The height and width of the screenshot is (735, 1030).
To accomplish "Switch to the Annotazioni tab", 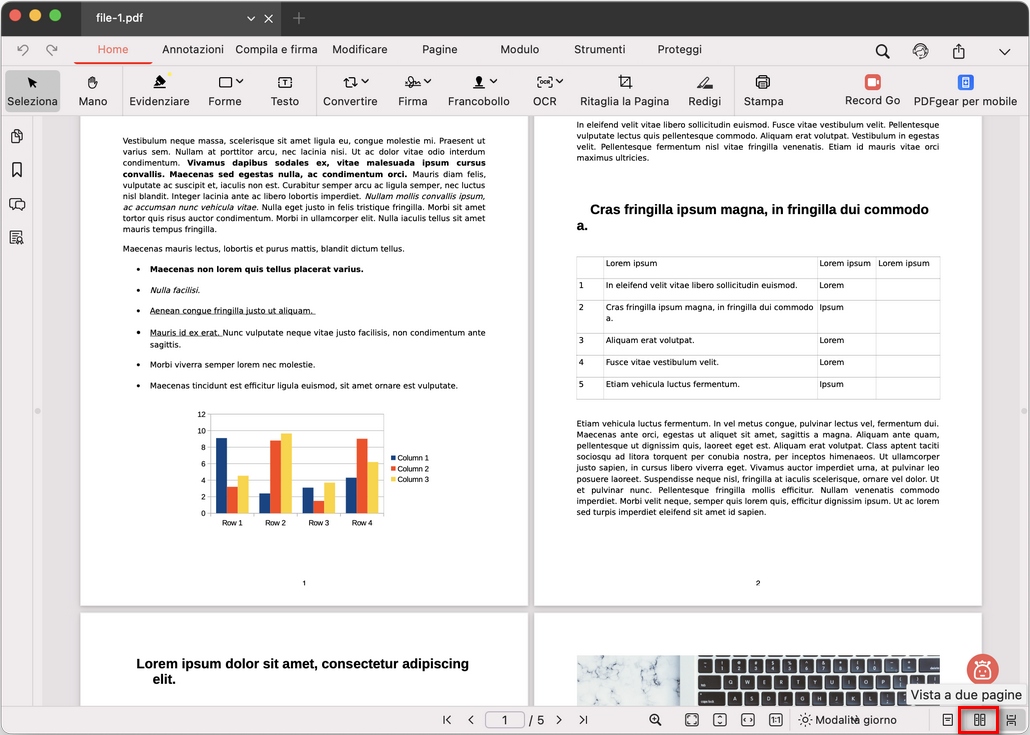I will point(193,49).
